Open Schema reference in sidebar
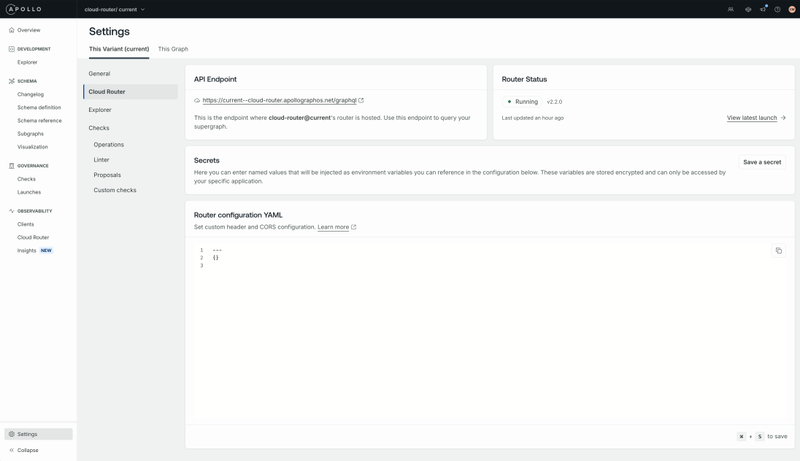Screen dimensions: 800x461 (x=39, y=121)
